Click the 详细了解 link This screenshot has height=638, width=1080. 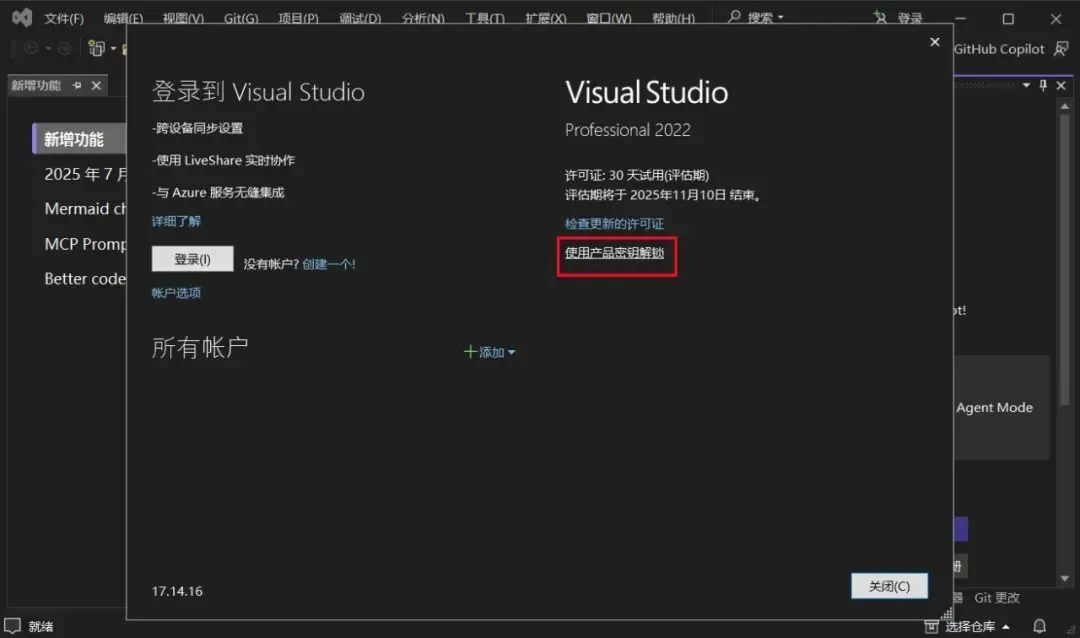[176, 221]
